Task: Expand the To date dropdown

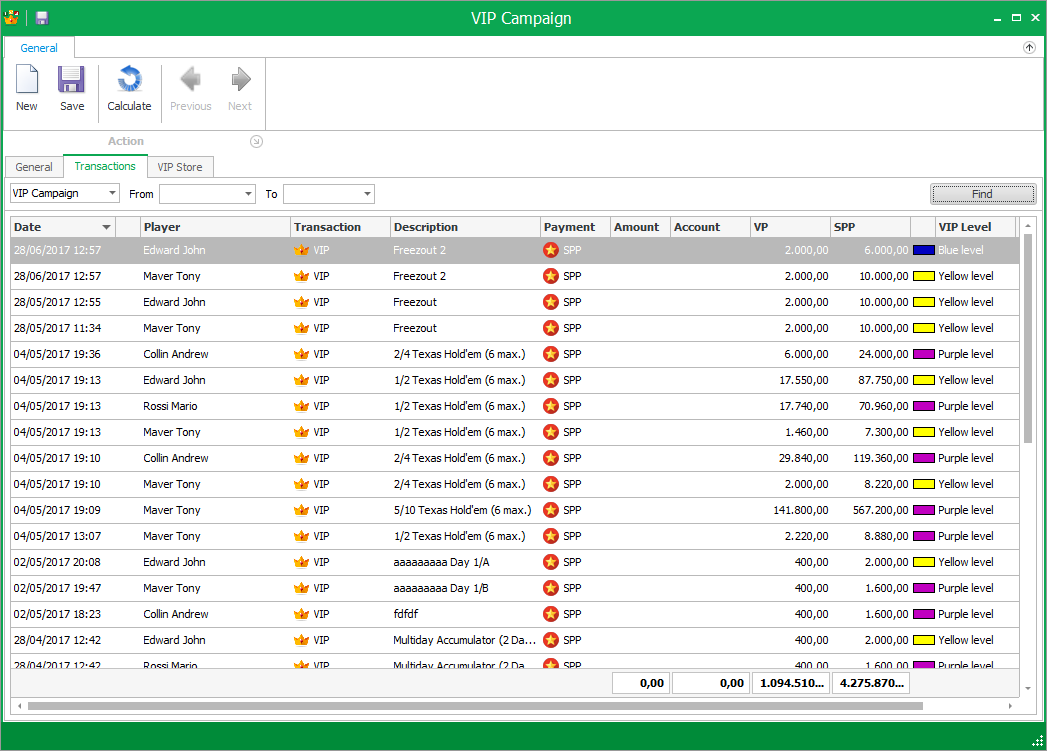Action: coord(367,194)
